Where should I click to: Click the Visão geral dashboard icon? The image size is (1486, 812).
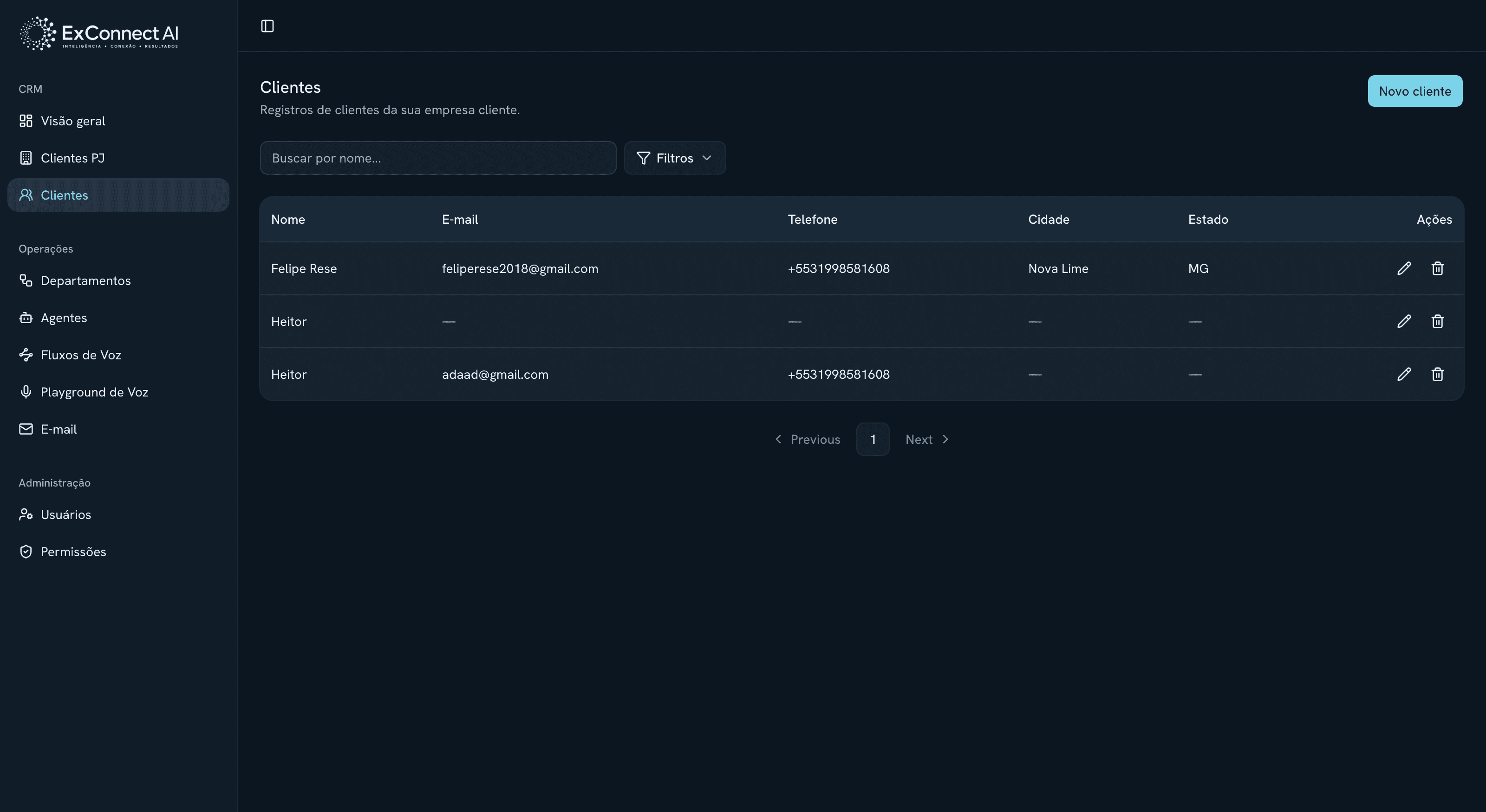click(x=26, y=121)
